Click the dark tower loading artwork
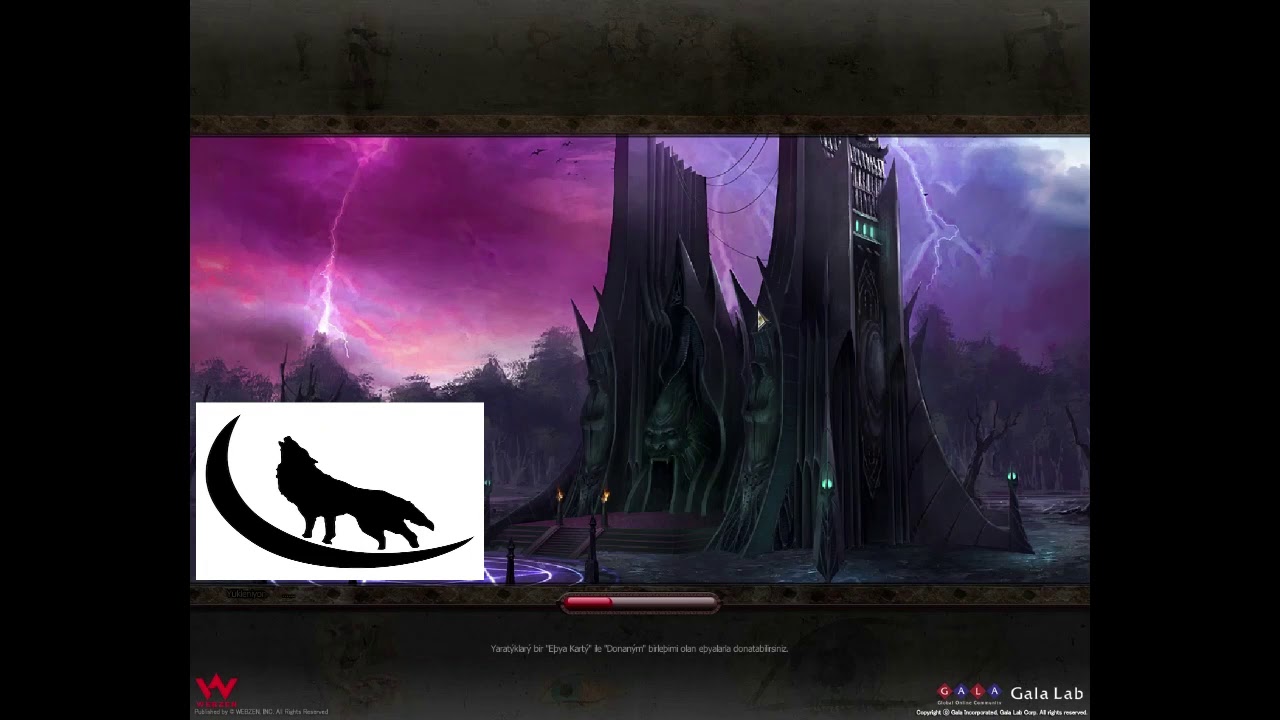The width and height of the screenshot is (1280, 720). pos(640,360)
